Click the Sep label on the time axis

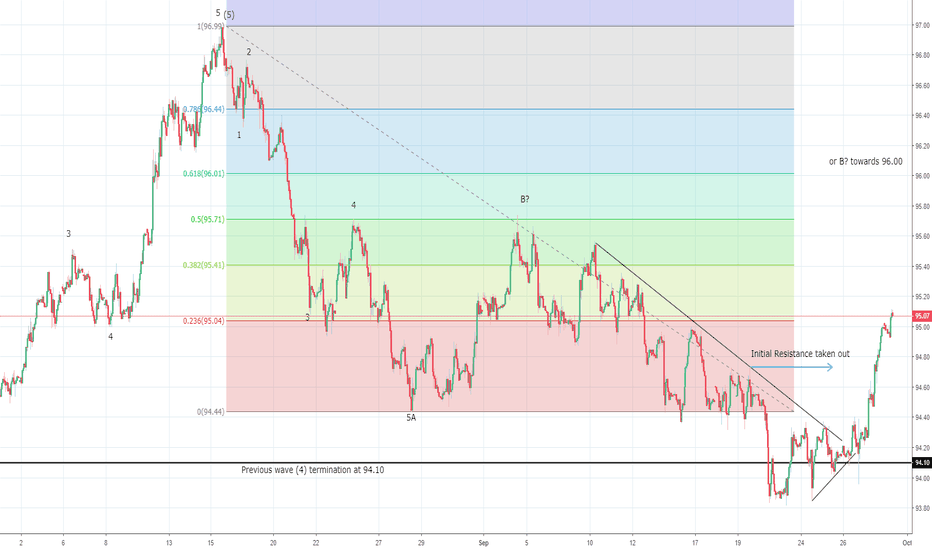click(x=484, y=543)
